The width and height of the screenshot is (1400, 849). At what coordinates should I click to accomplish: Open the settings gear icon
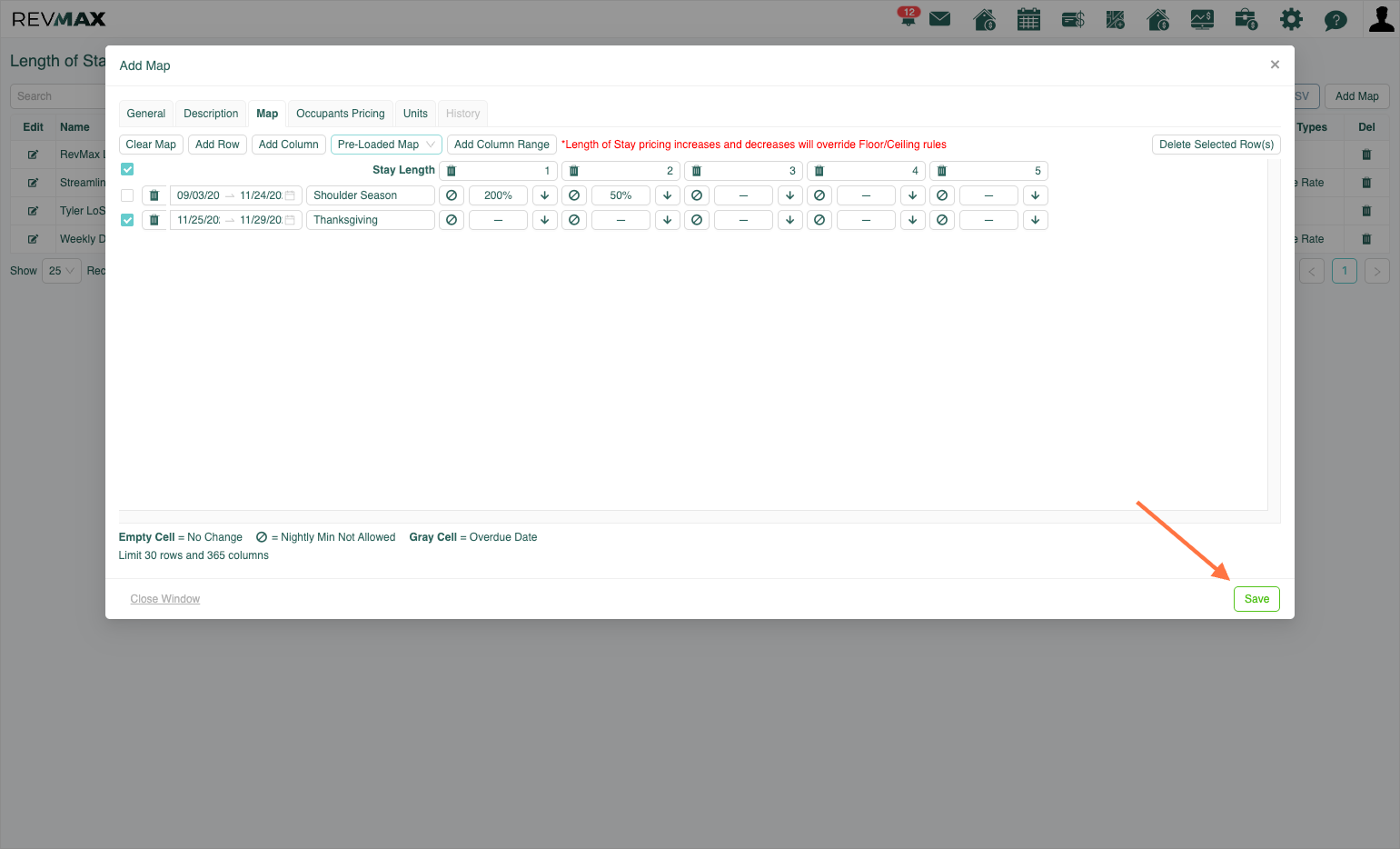point(1291,19)
